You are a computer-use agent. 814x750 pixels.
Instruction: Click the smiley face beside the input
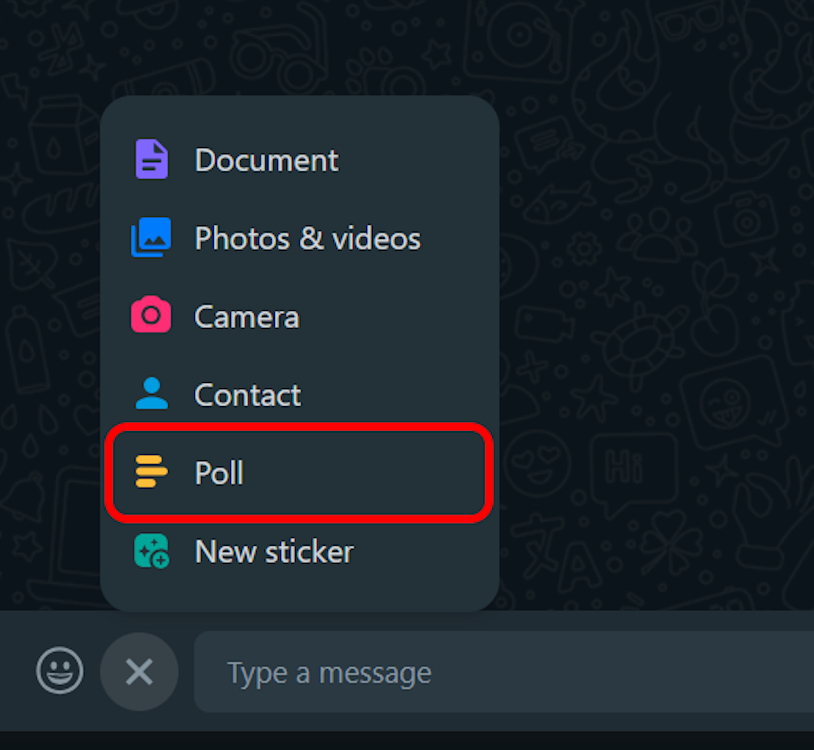[x=59, y=671]
